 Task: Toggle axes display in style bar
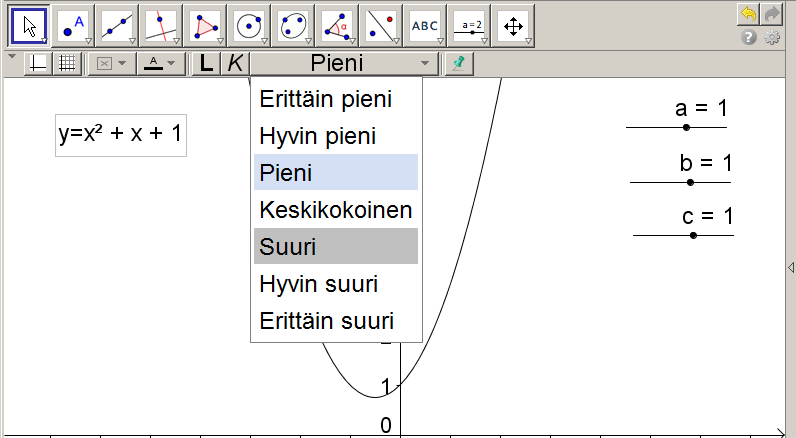click(38, 63)
